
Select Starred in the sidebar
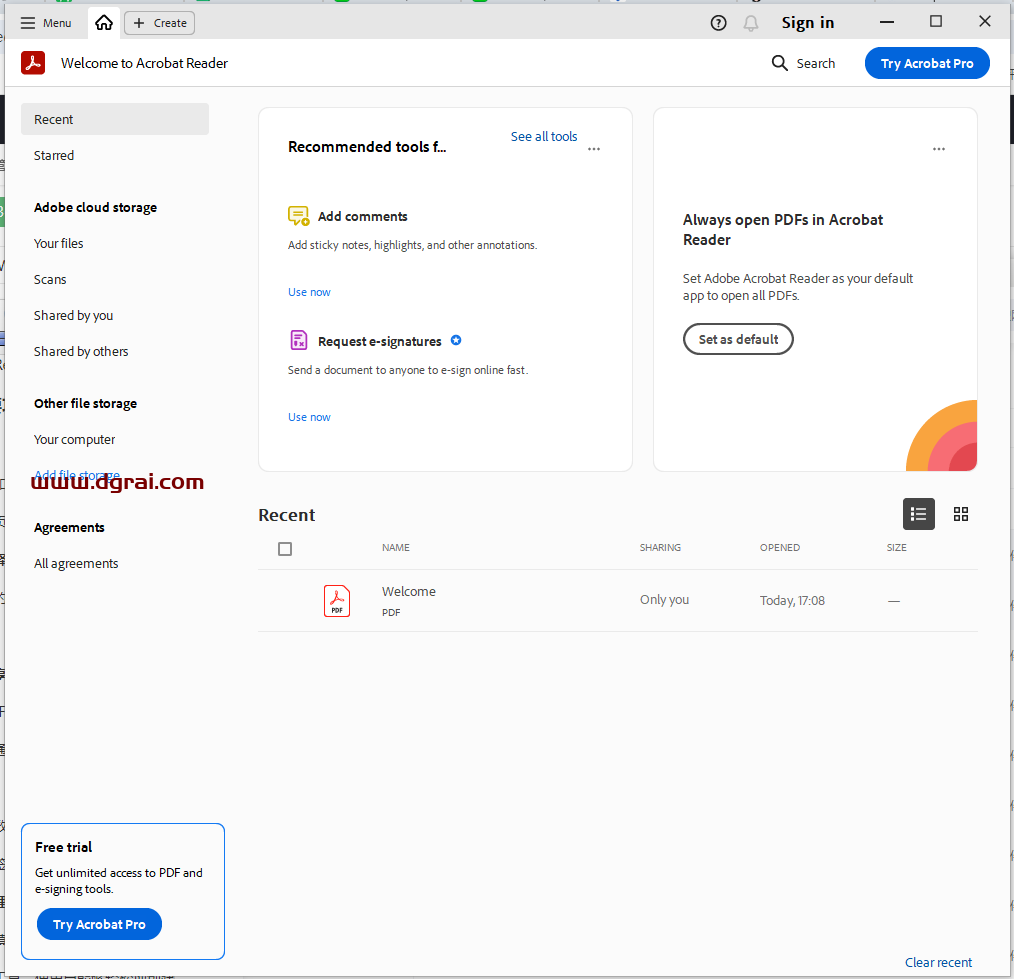click(x=54, y=155)
